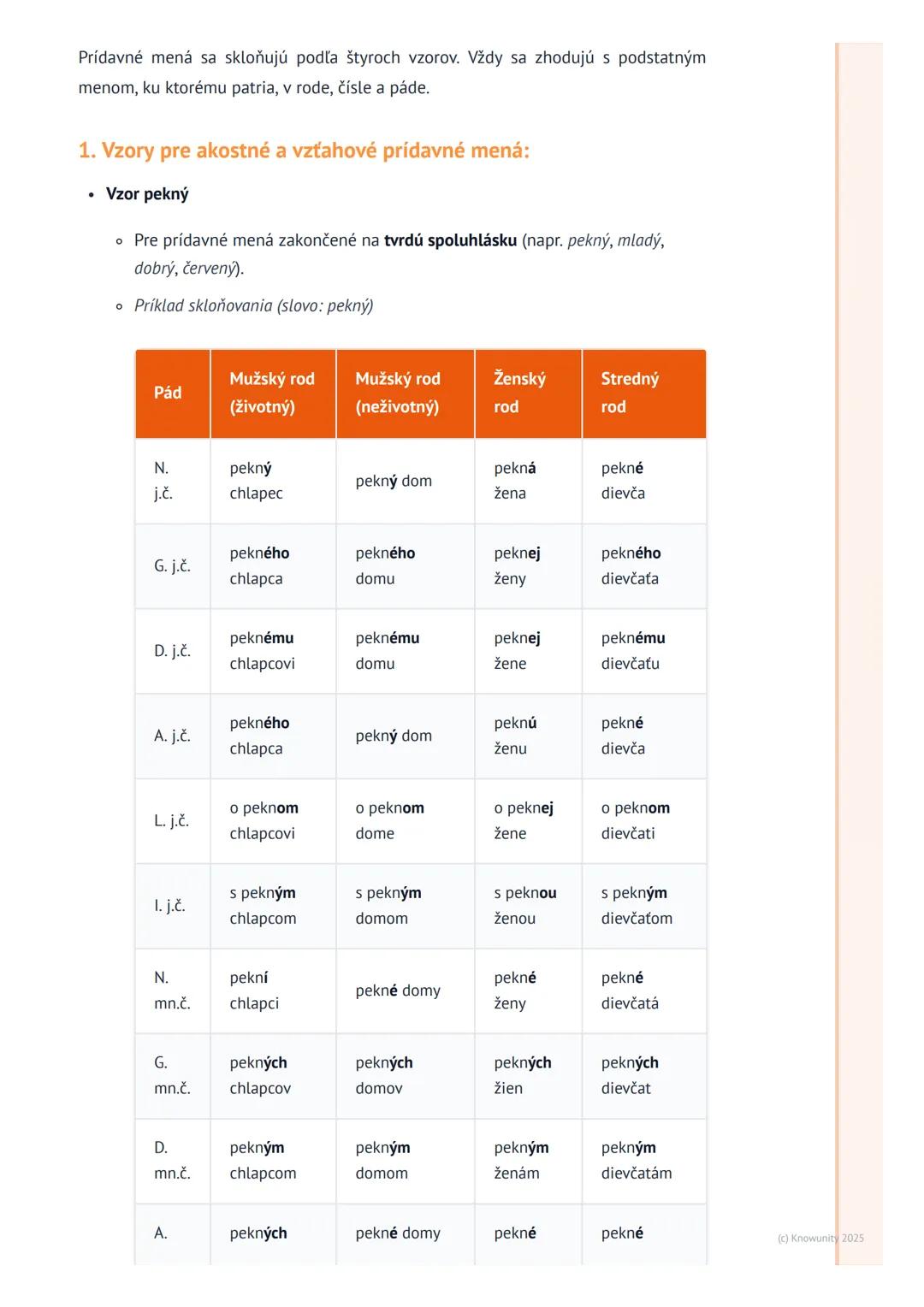Select the "Mužský rod (neživotný)" column header
924x1307 pixels.
[x=398, y=393]
